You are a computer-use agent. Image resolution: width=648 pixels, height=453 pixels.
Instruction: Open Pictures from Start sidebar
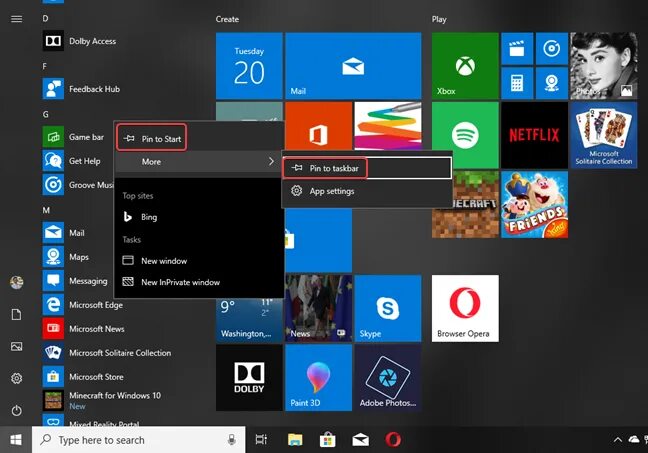point(17,346)
